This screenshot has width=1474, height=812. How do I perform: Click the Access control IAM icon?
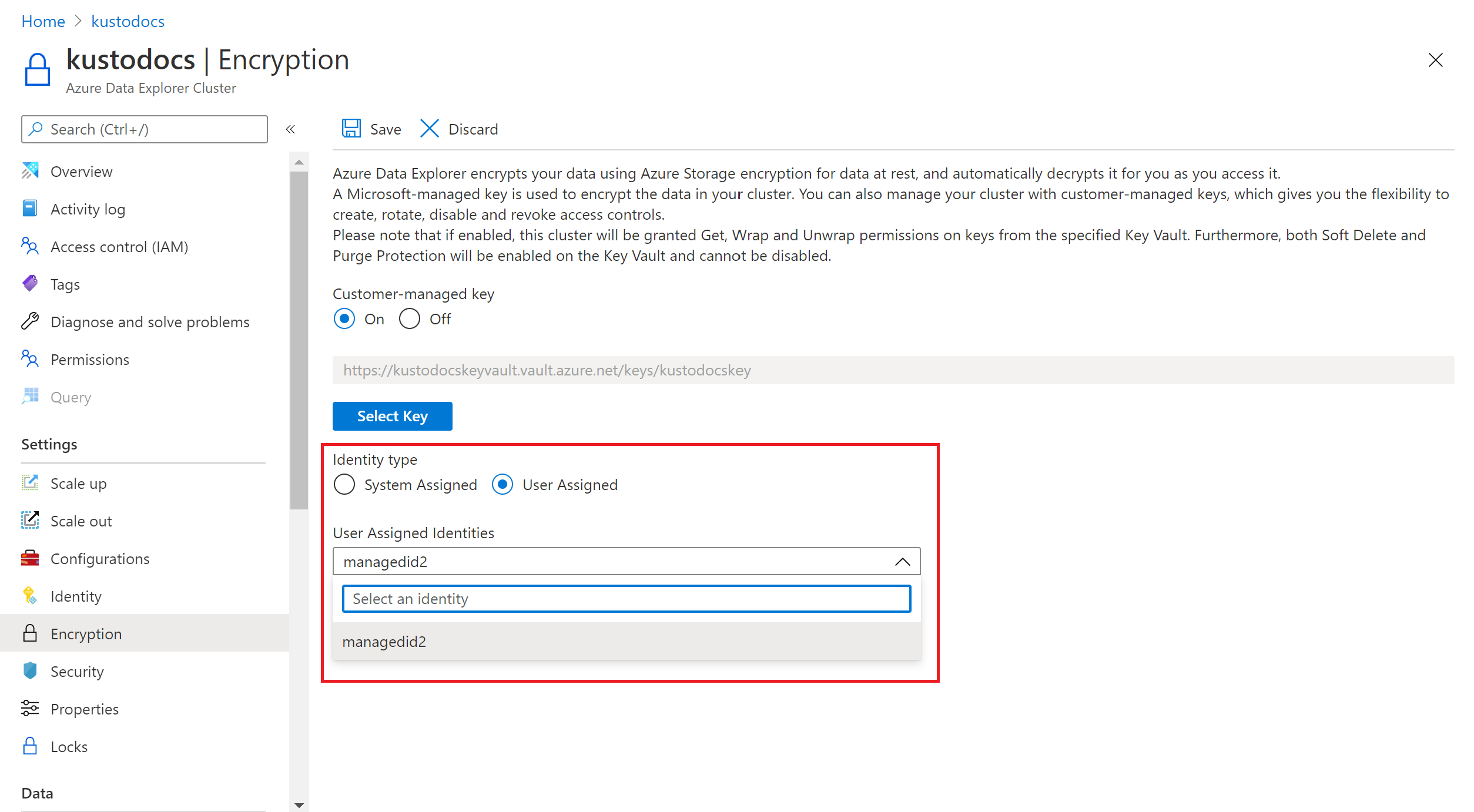(x=31, y=245)
